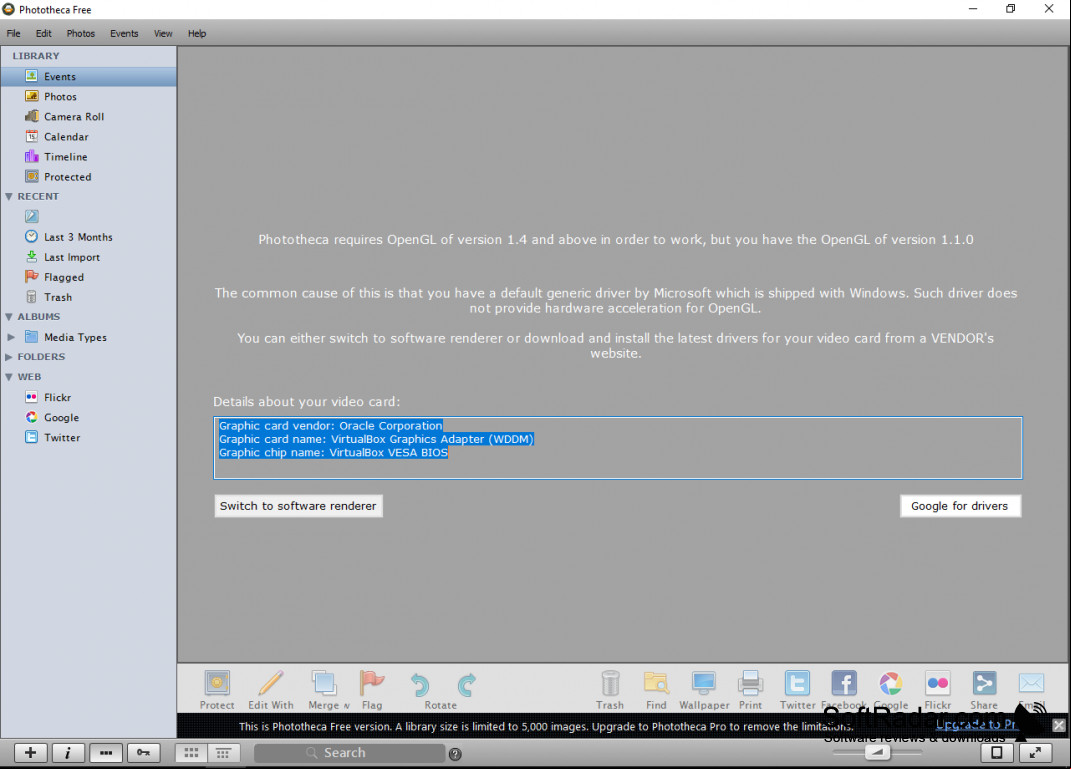Open the File menu
The height and width of the screenshot is (769, 1071).
click(14, 33)
